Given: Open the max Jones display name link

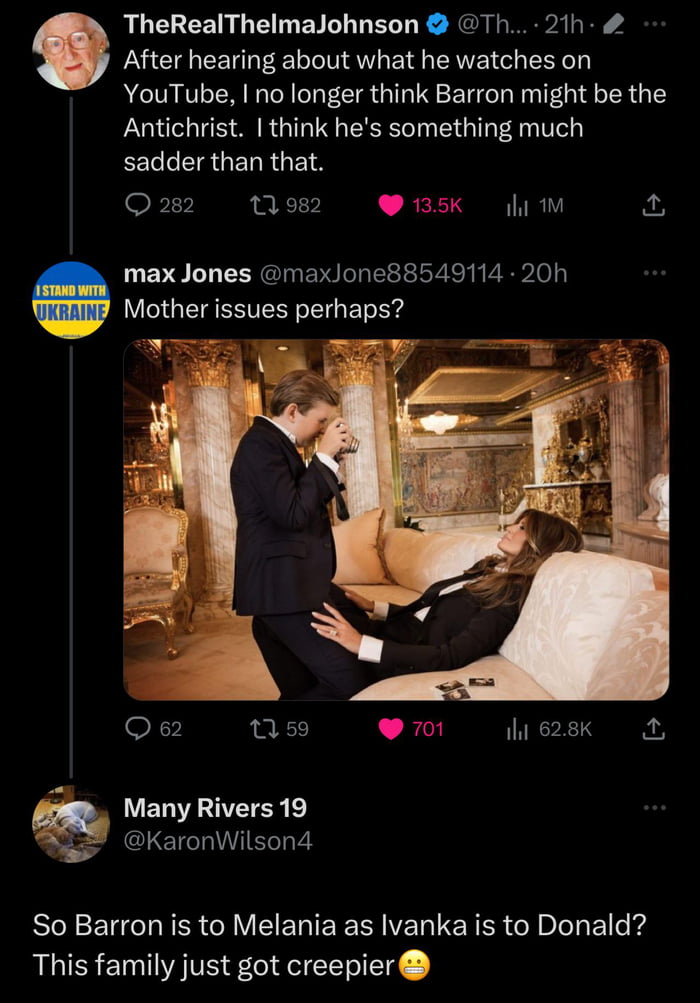Looking at the screenshot, I should point(186,272).
